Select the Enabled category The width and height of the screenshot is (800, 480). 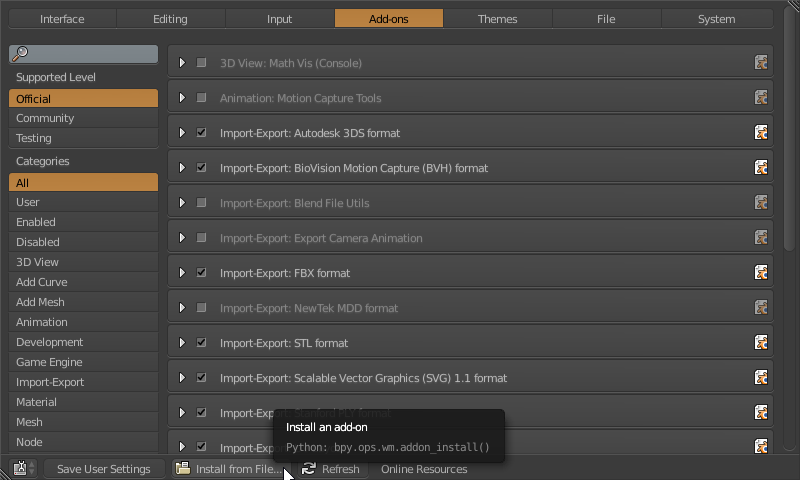tap(83, 222)
